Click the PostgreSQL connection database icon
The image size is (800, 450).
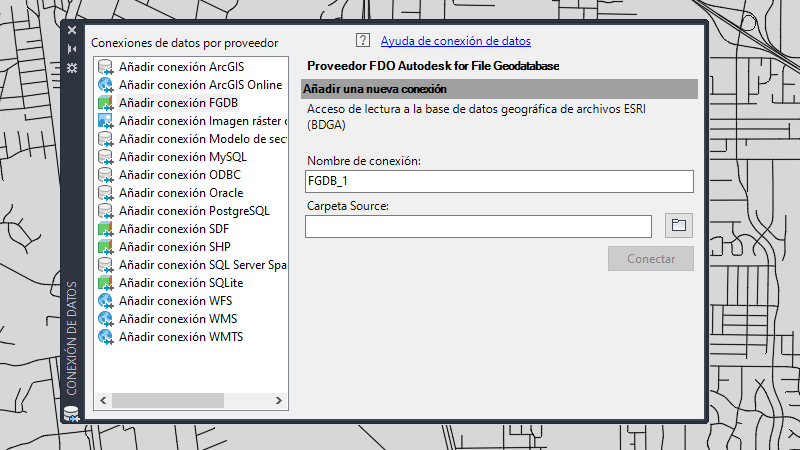(x=106, y=211)
